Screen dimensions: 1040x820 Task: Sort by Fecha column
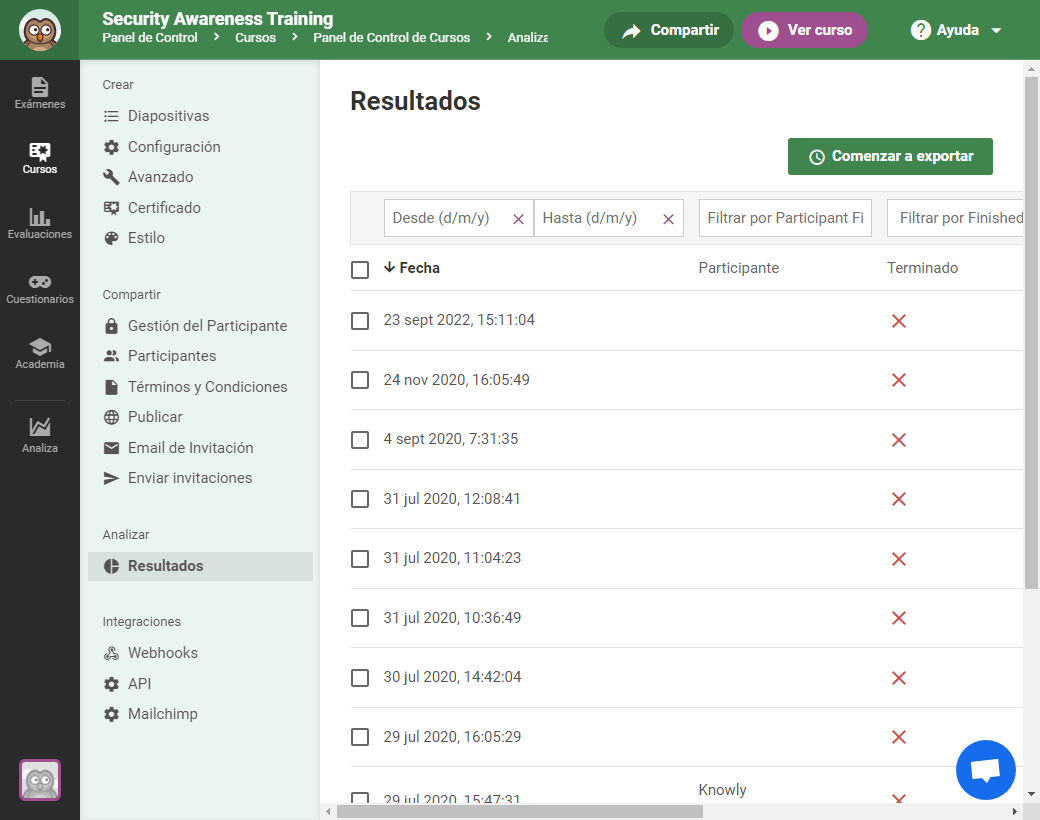pyautogui.click(x=412, y=268)
